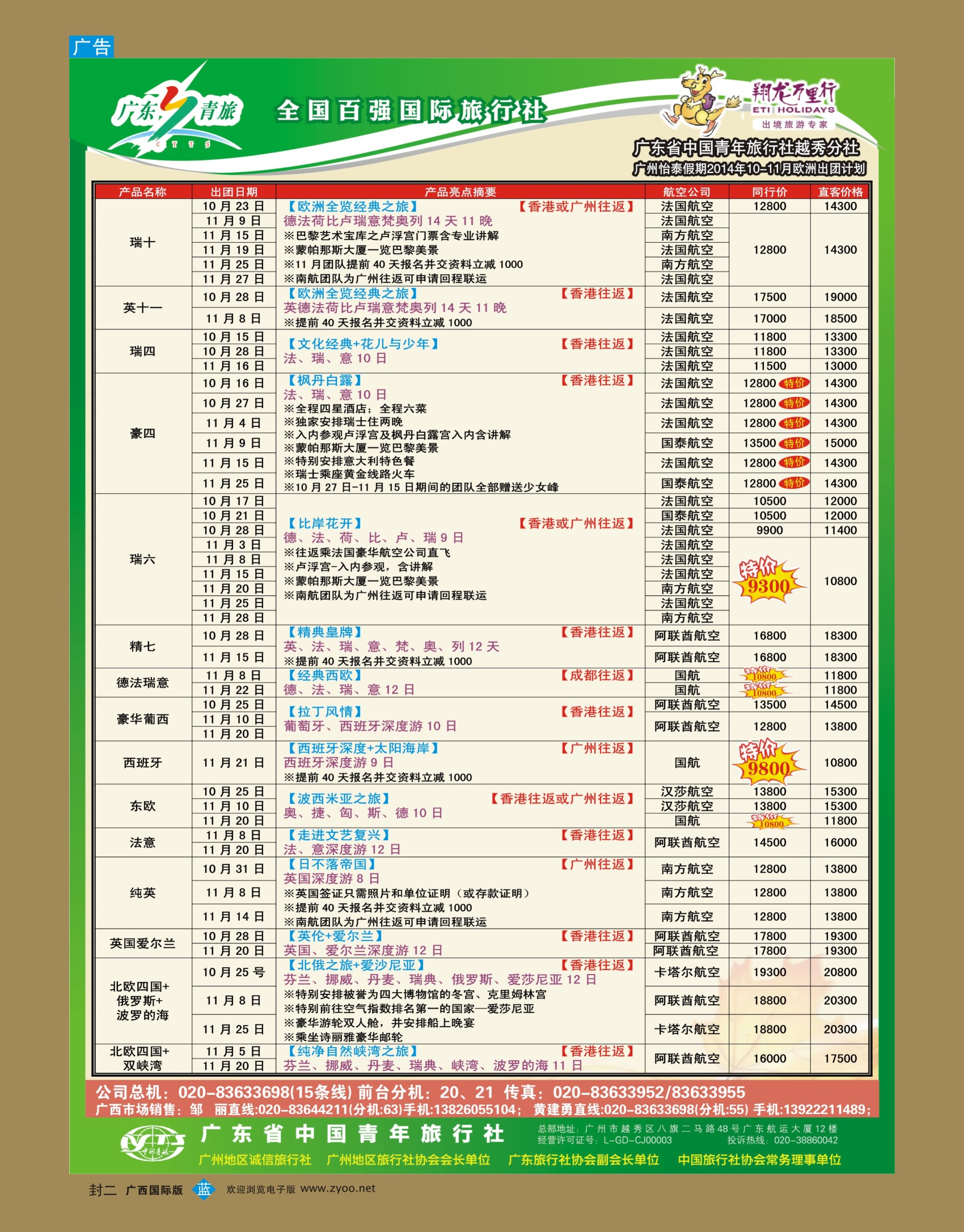964x1232 pixels.
Task: Click the 【香港往返或广州往返】 red tag
Action: tap(563, 799)
